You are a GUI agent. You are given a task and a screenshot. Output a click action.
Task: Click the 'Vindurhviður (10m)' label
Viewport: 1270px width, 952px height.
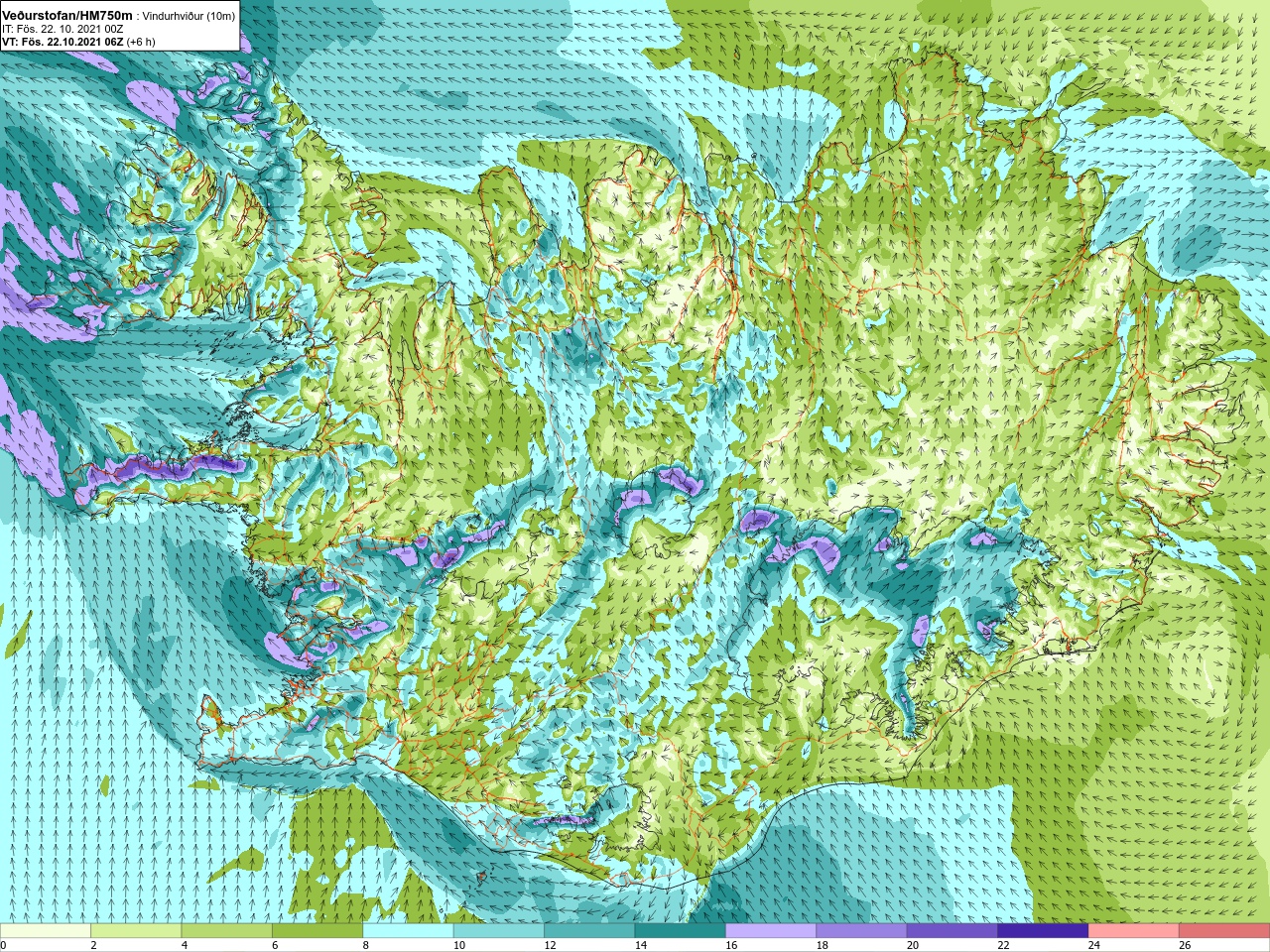[190, 17]
